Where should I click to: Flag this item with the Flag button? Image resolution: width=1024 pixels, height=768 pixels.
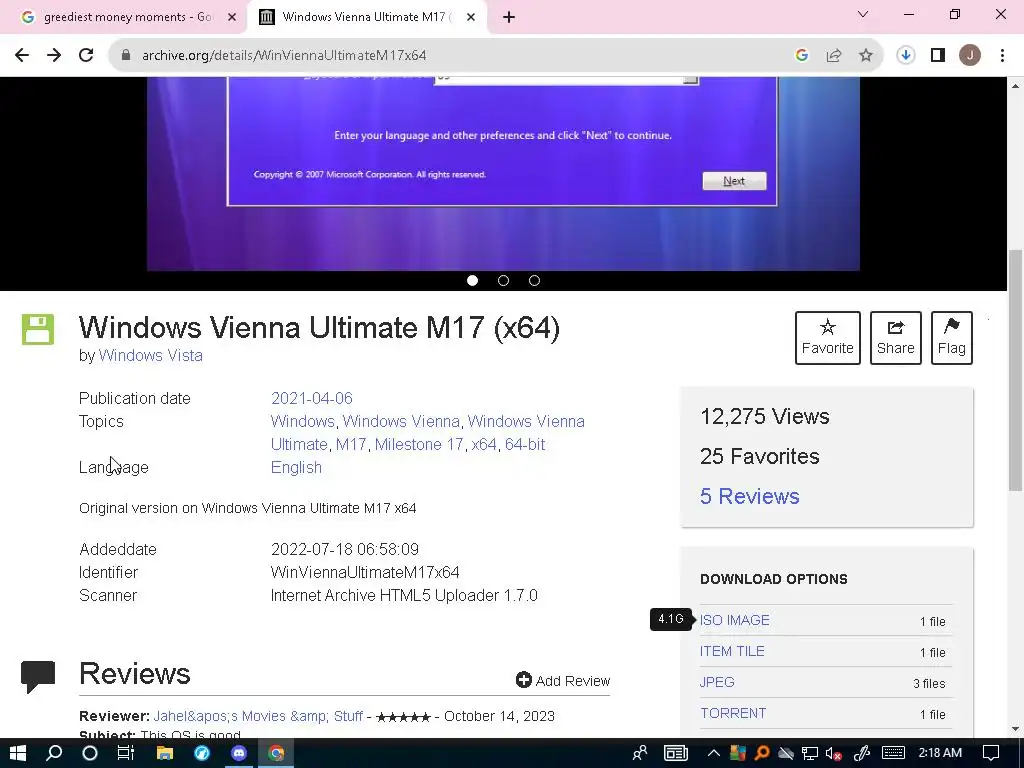(952, 338)
